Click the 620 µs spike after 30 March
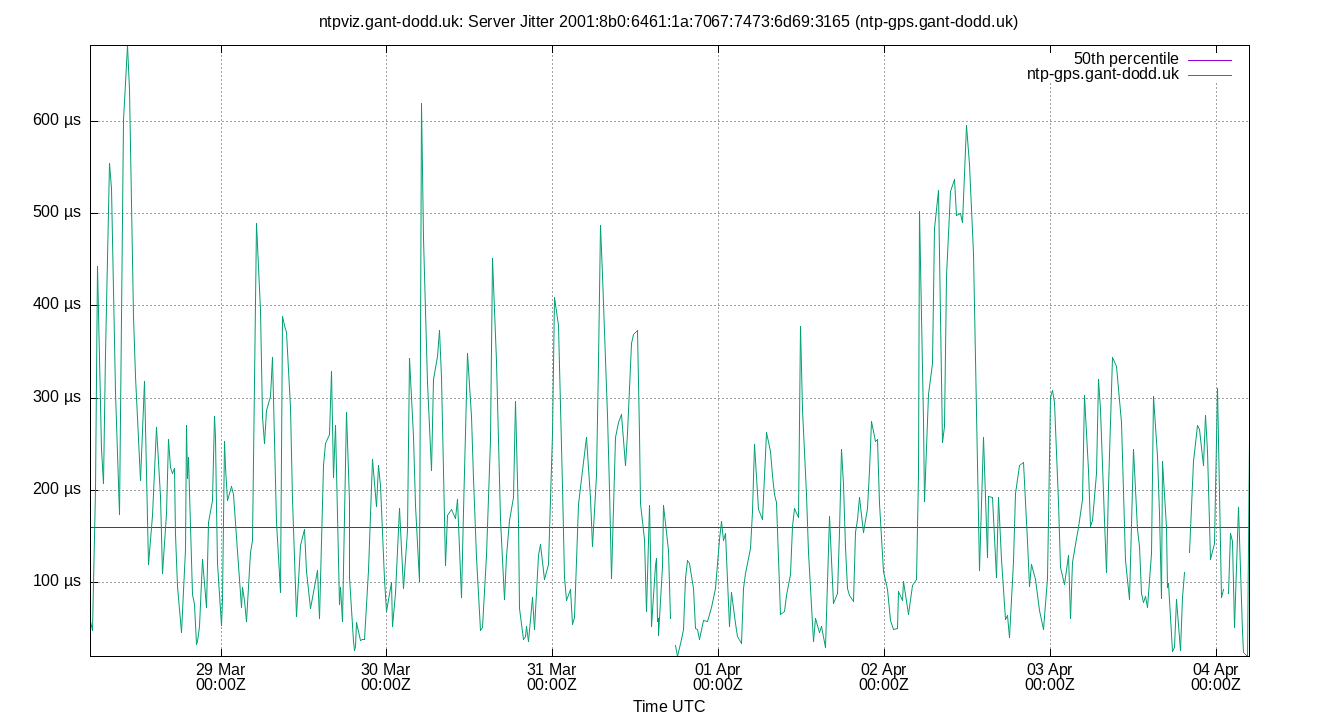This screenshot has height=720, width=1340. 421,102
